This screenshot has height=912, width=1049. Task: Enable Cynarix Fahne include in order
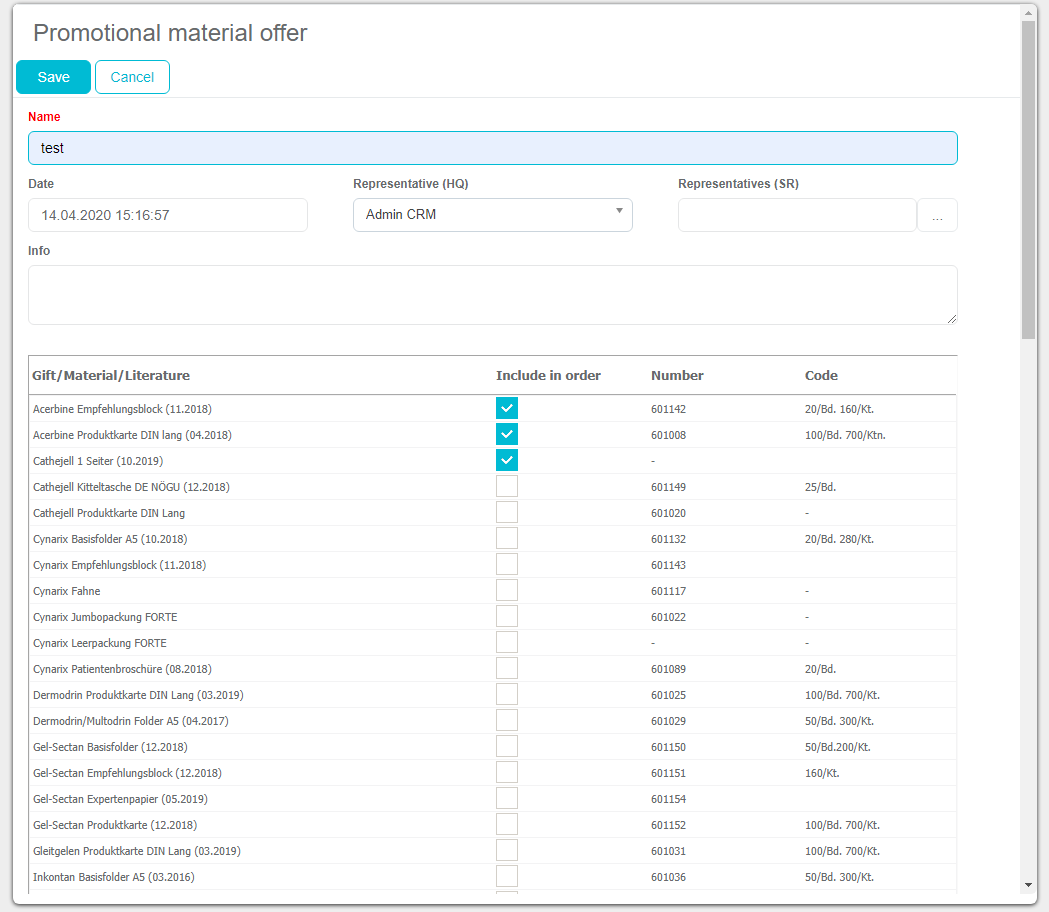507,590
